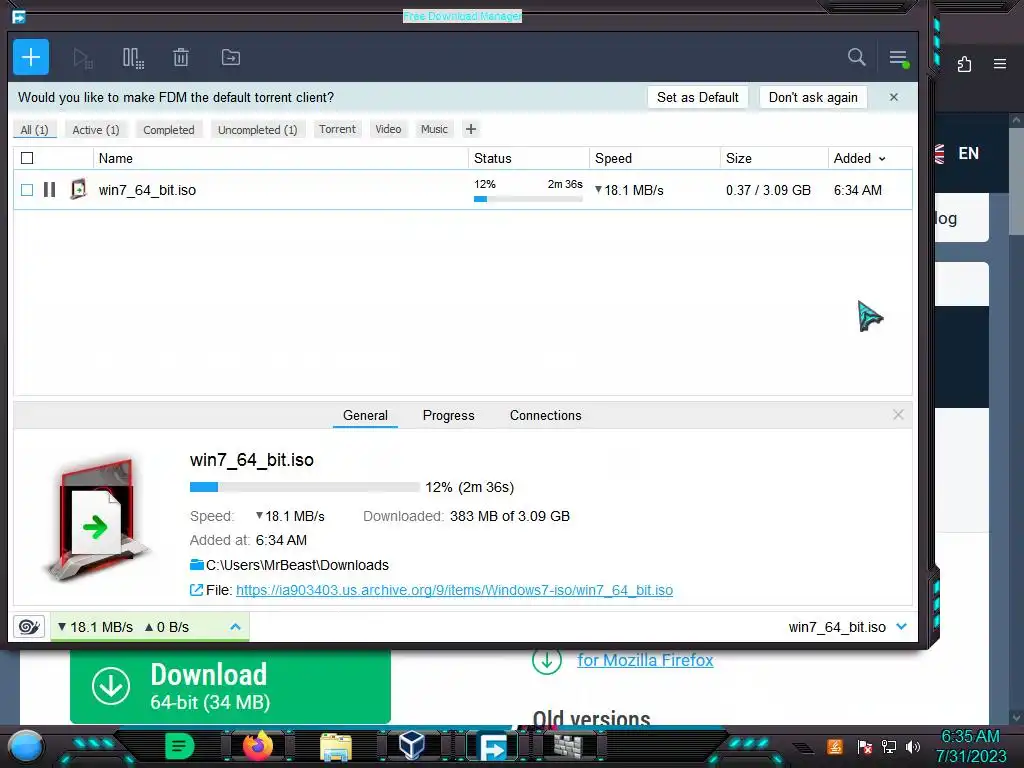Select the Uncompleted (1) filter tab
Image resolution: width=1024 pixels, height=768 pixels.
coord(257,129)
